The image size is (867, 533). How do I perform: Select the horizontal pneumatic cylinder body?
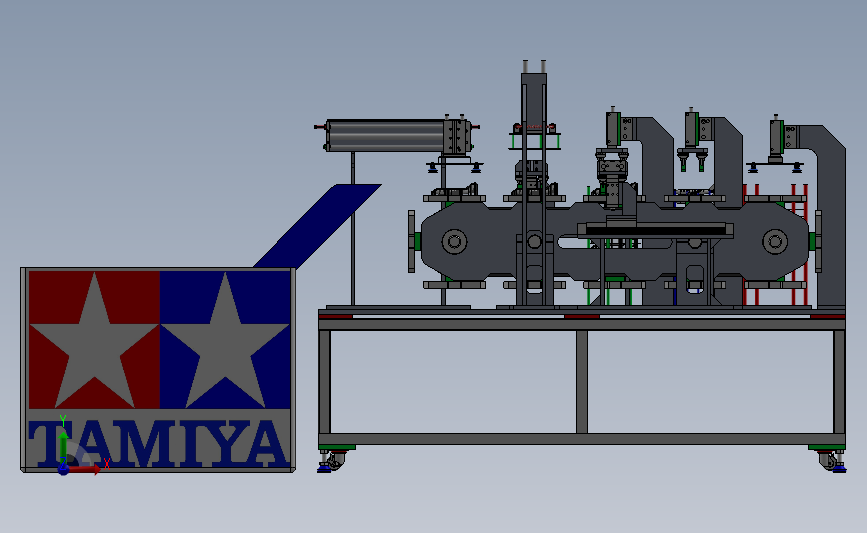[385, 135]
